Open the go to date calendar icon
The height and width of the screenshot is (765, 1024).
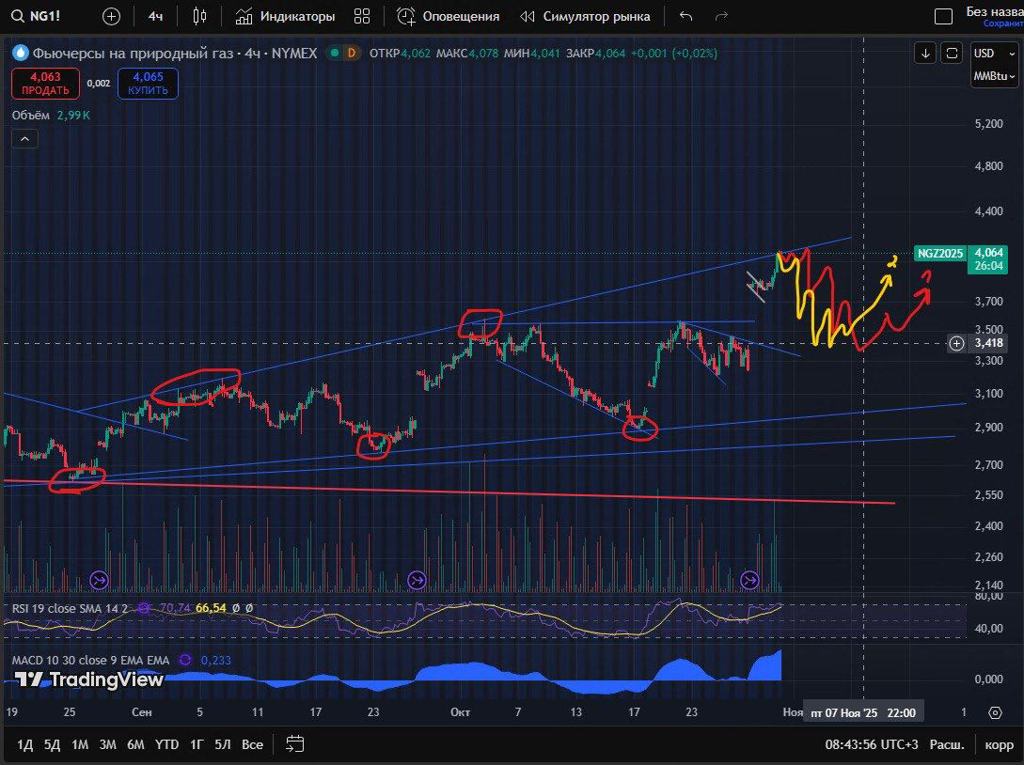pos(295,744)
